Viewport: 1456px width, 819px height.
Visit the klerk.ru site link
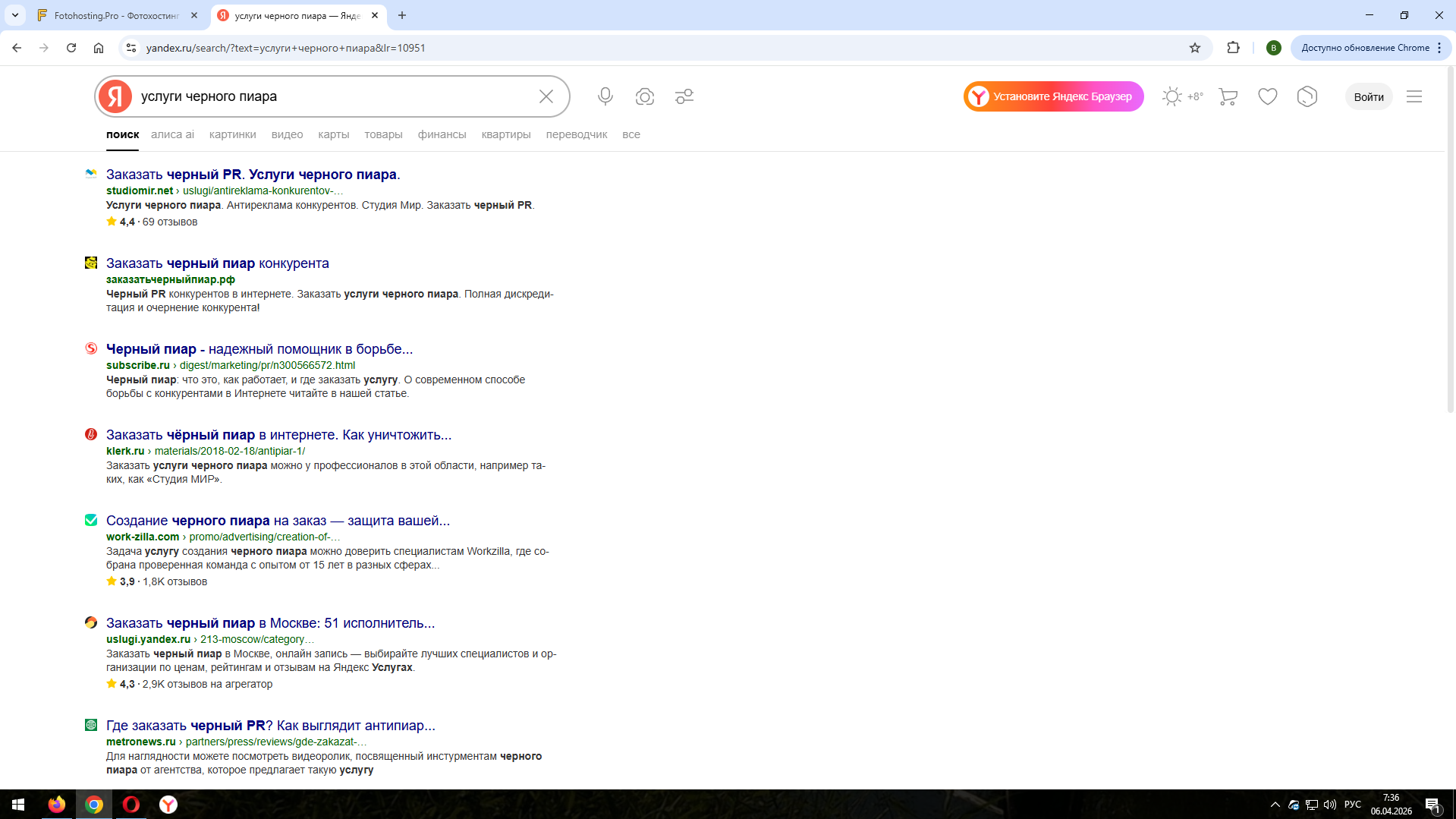(x=125, y=451)
